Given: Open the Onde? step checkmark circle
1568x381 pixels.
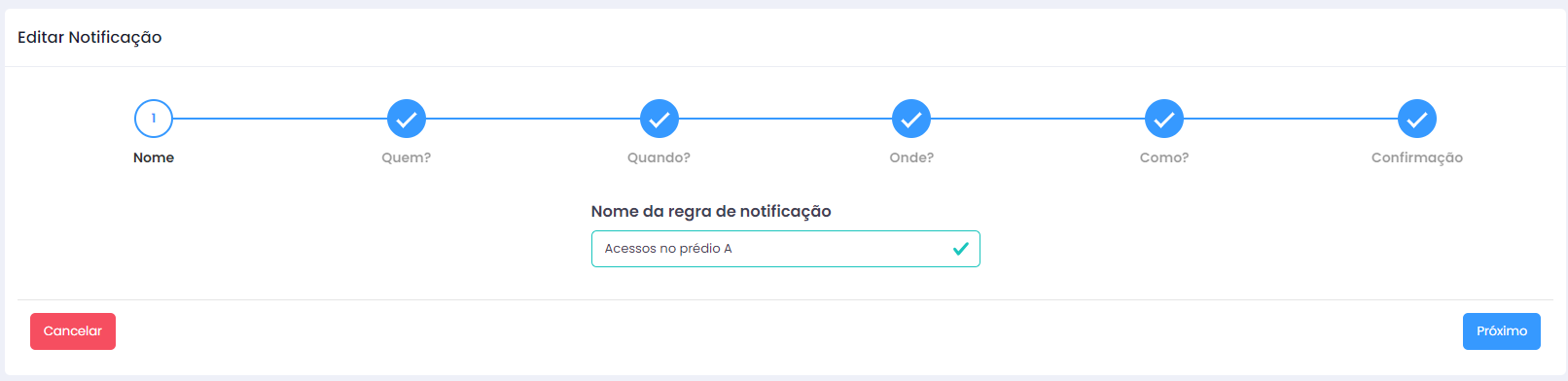Looking at the screenshot, I should point(911,119).
